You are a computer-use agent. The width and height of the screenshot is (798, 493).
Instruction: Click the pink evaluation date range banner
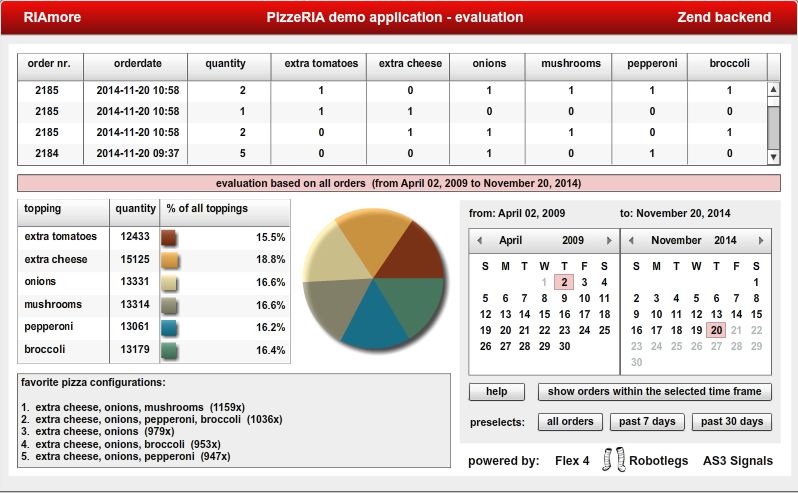(x=398, y=183)
